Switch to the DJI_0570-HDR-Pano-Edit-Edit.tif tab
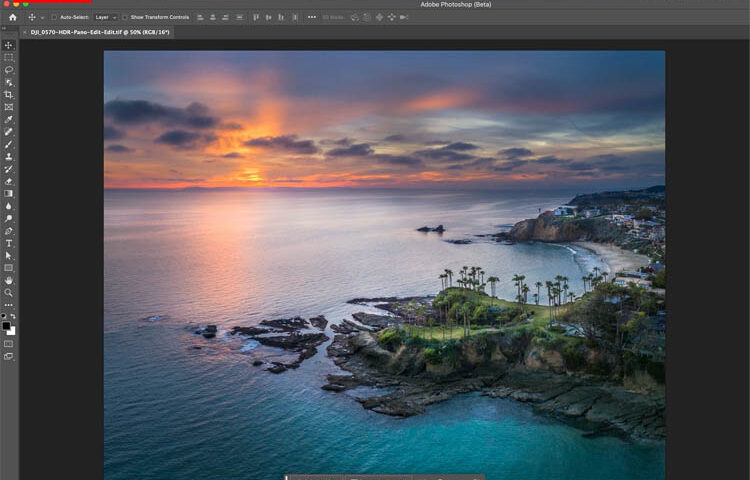Viewport: 750px width, 480px height. pos(98,32)
